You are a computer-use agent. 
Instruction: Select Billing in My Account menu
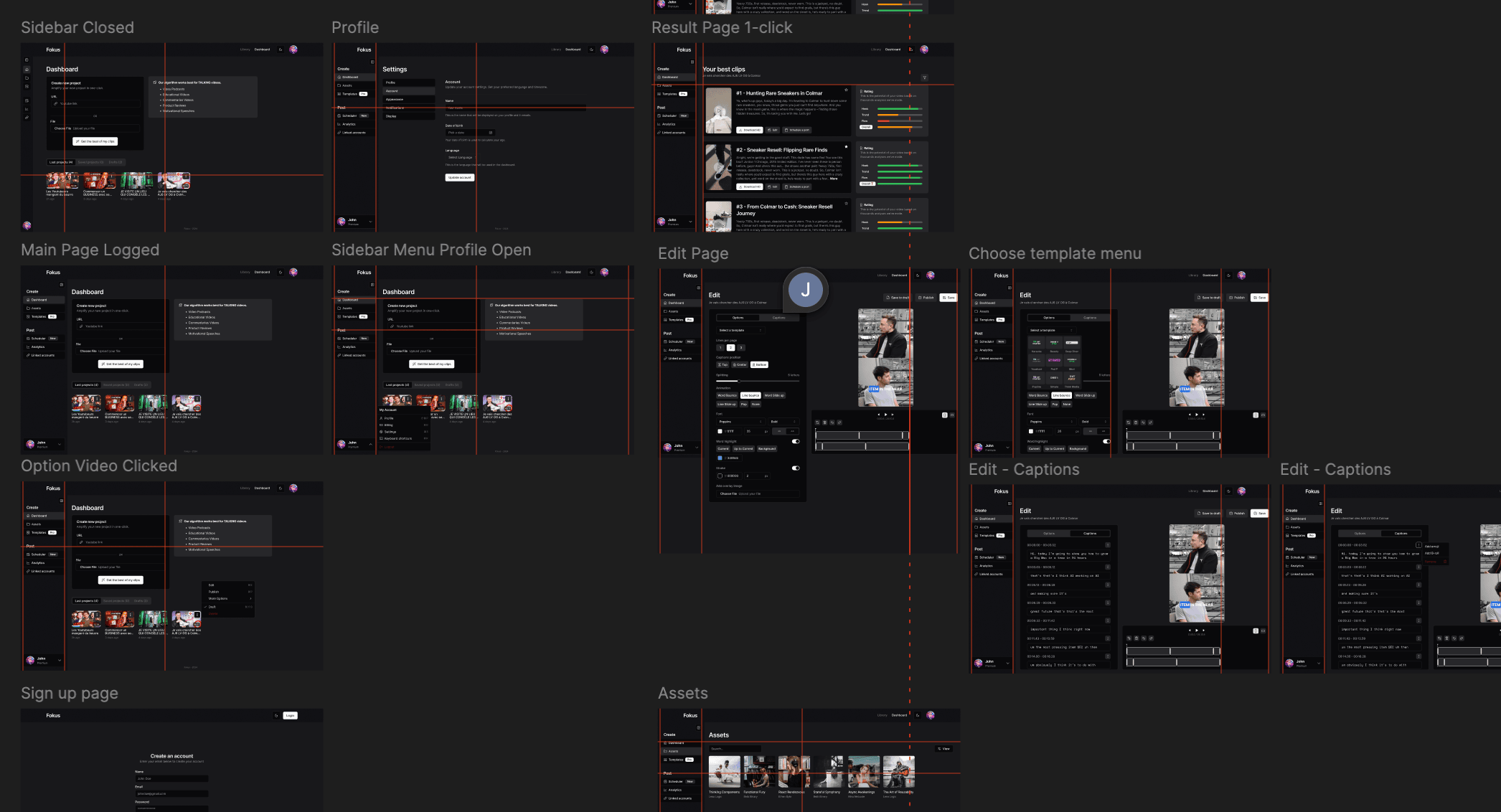pos(404,425)
